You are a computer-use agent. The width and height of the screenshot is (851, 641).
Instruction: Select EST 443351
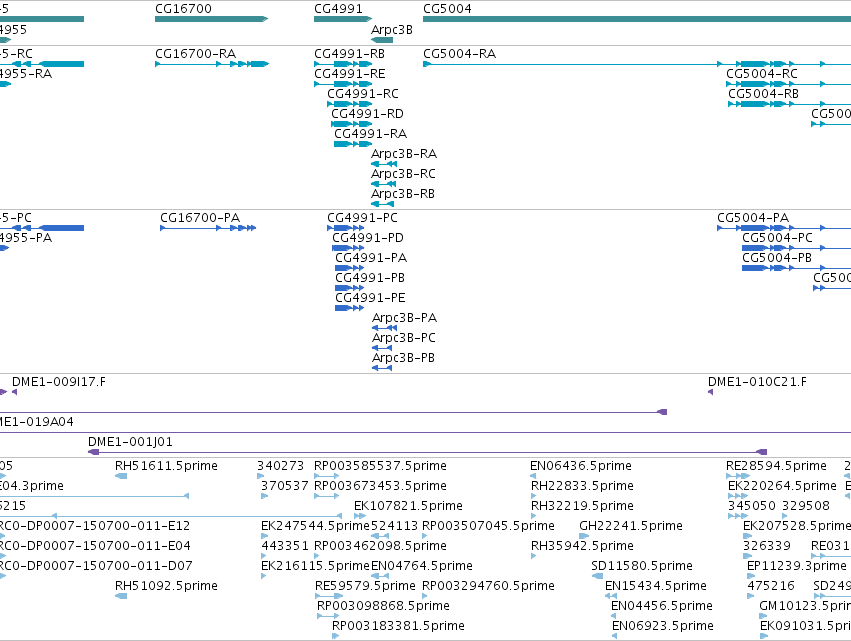(x=264, y=556)
